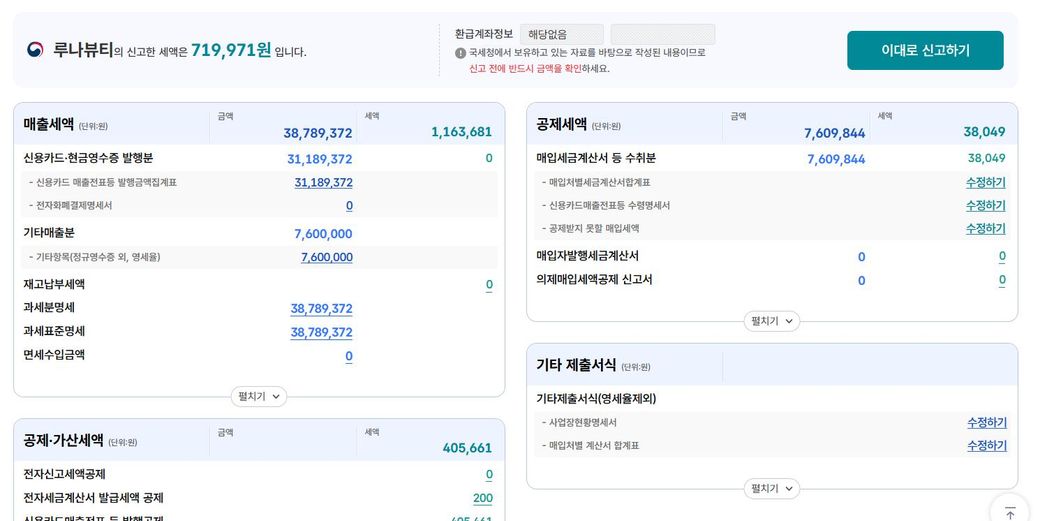This screenshot has width=1040, height=521.
Task: Click 수정하기 for 신용카드매출전표등 수령명세서
Action: [x=985, y=206]
